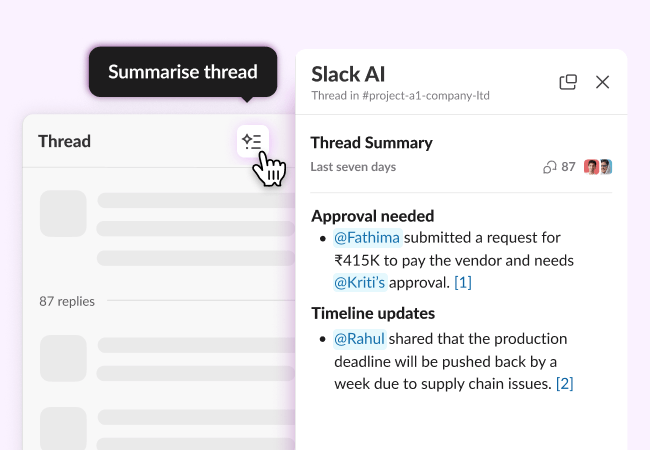This screenshot has width=650, height=450.
Task: Select the participant avatars in Thread Summary
Action: 598,167
